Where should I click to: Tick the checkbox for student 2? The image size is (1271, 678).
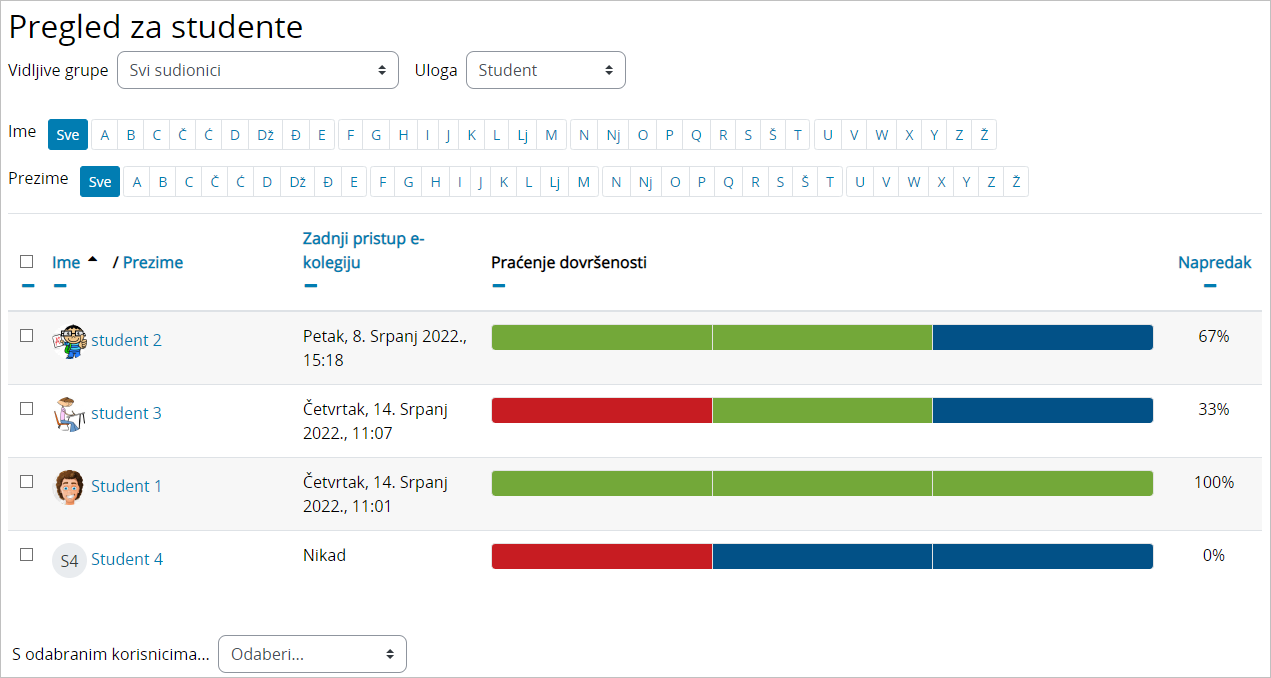[27, 336]
